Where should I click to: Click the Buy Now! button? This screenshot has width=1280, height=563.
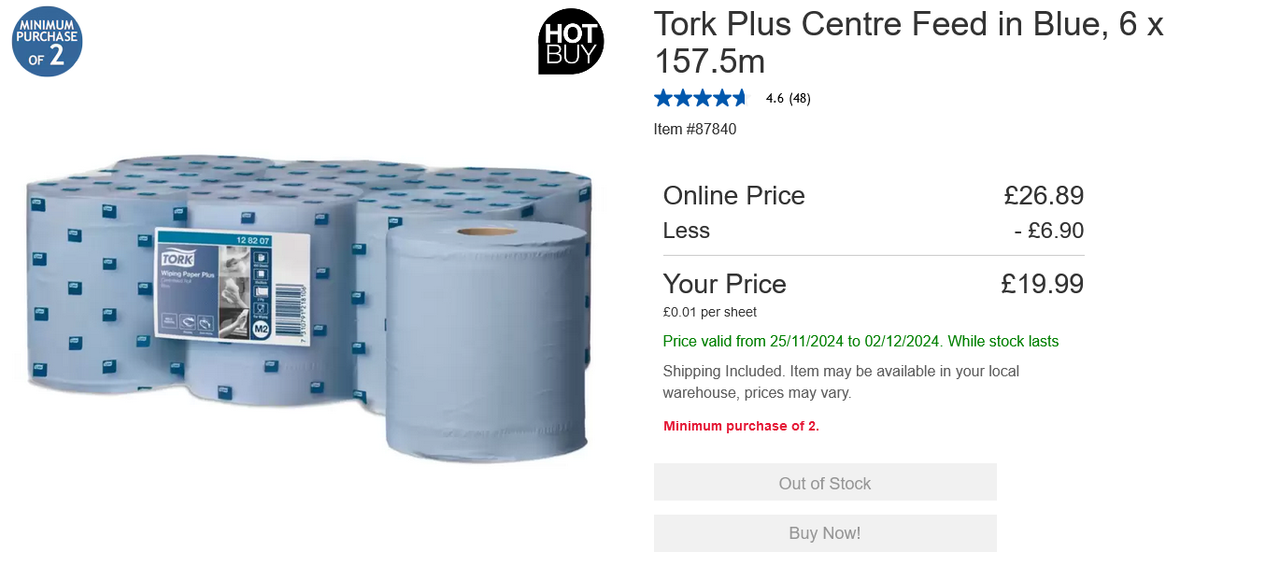825,533
